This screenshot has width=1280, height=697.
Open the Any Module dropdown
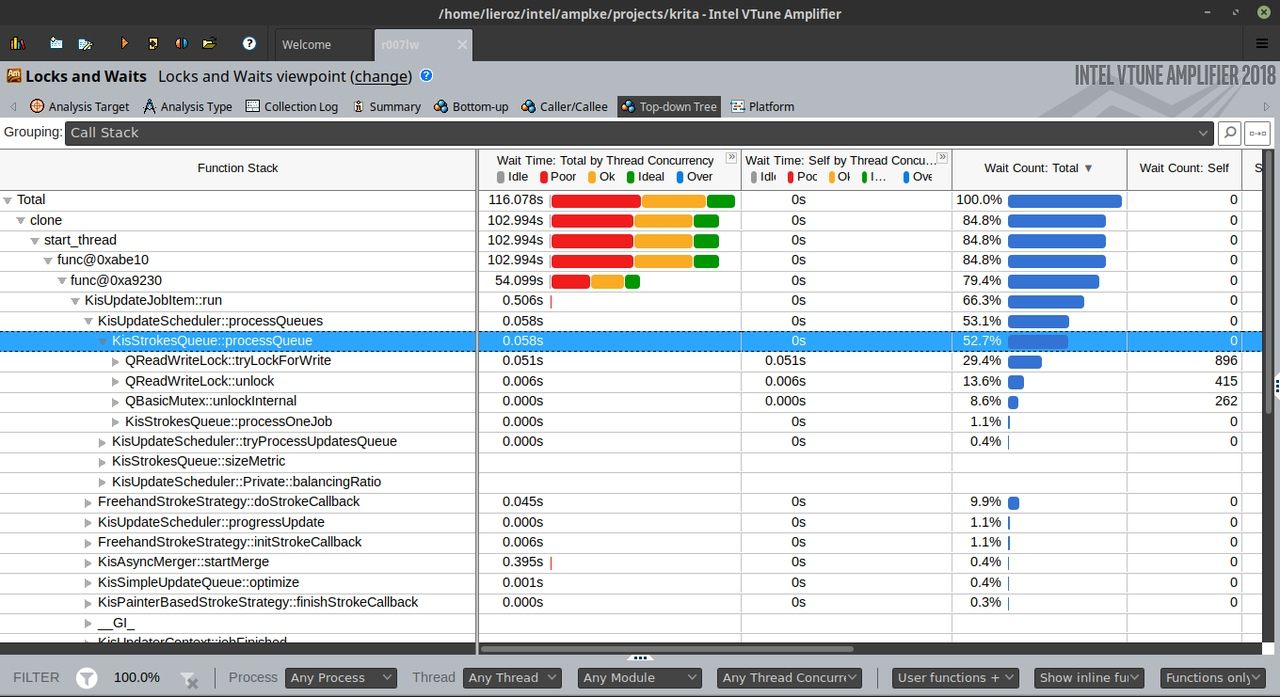tap(640, 678)
